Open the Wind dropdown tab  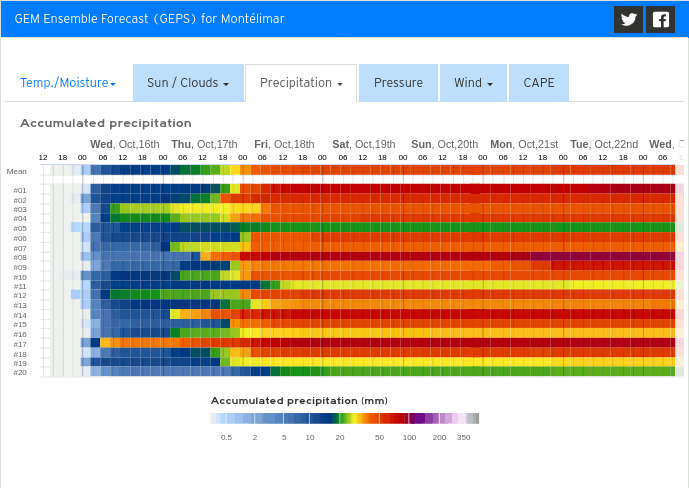coord(473,83)
